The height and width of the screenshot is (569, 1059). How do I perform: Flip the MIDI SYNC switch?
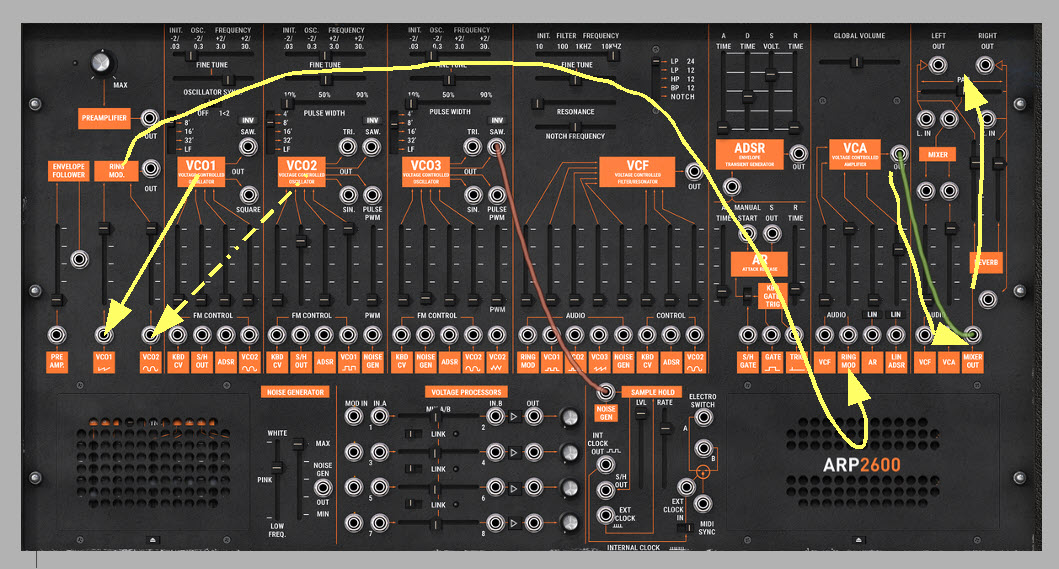685,528
